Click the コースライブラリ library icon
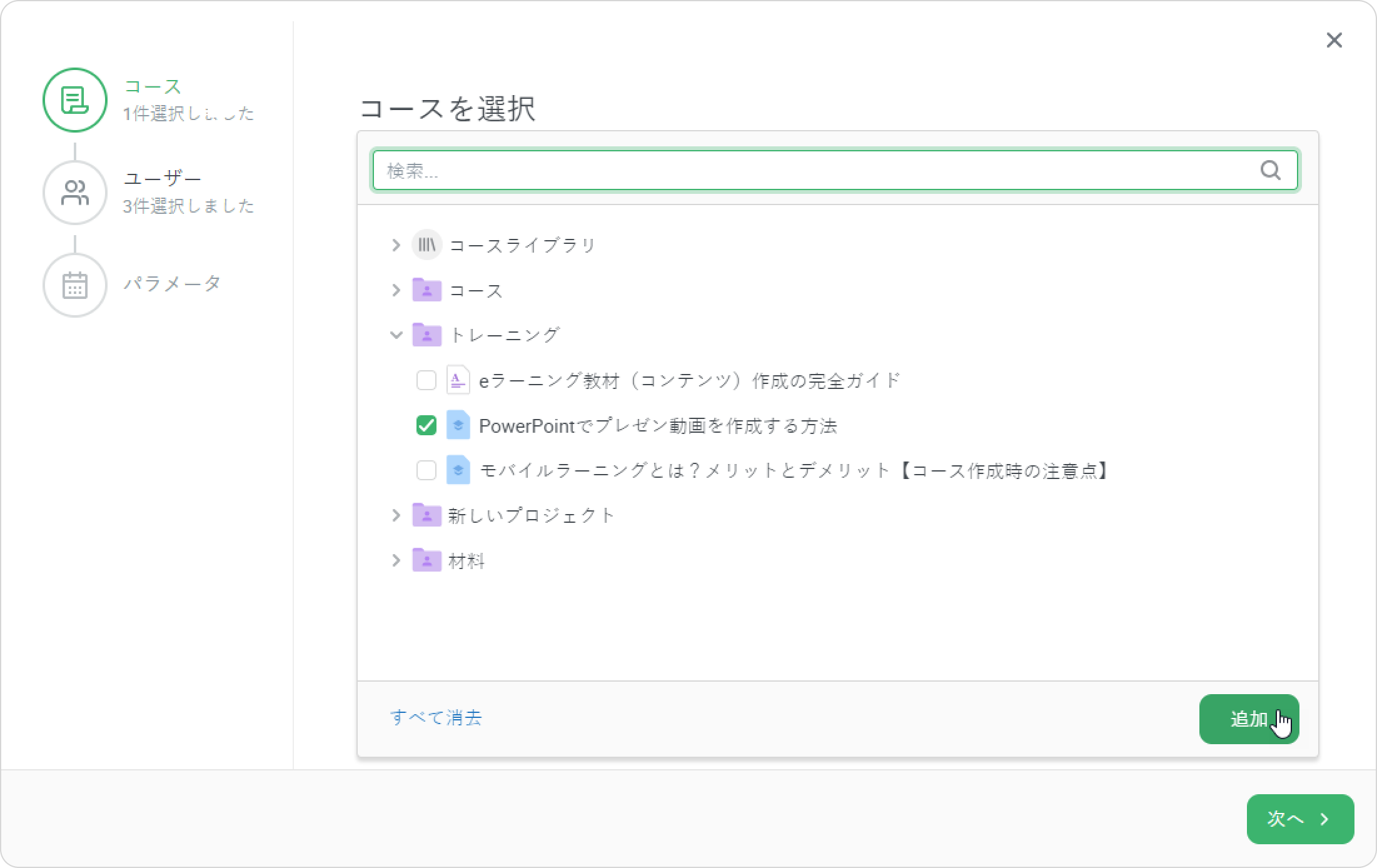The width and height of the screenshot is (1377, 868). [x=426, y=245]
